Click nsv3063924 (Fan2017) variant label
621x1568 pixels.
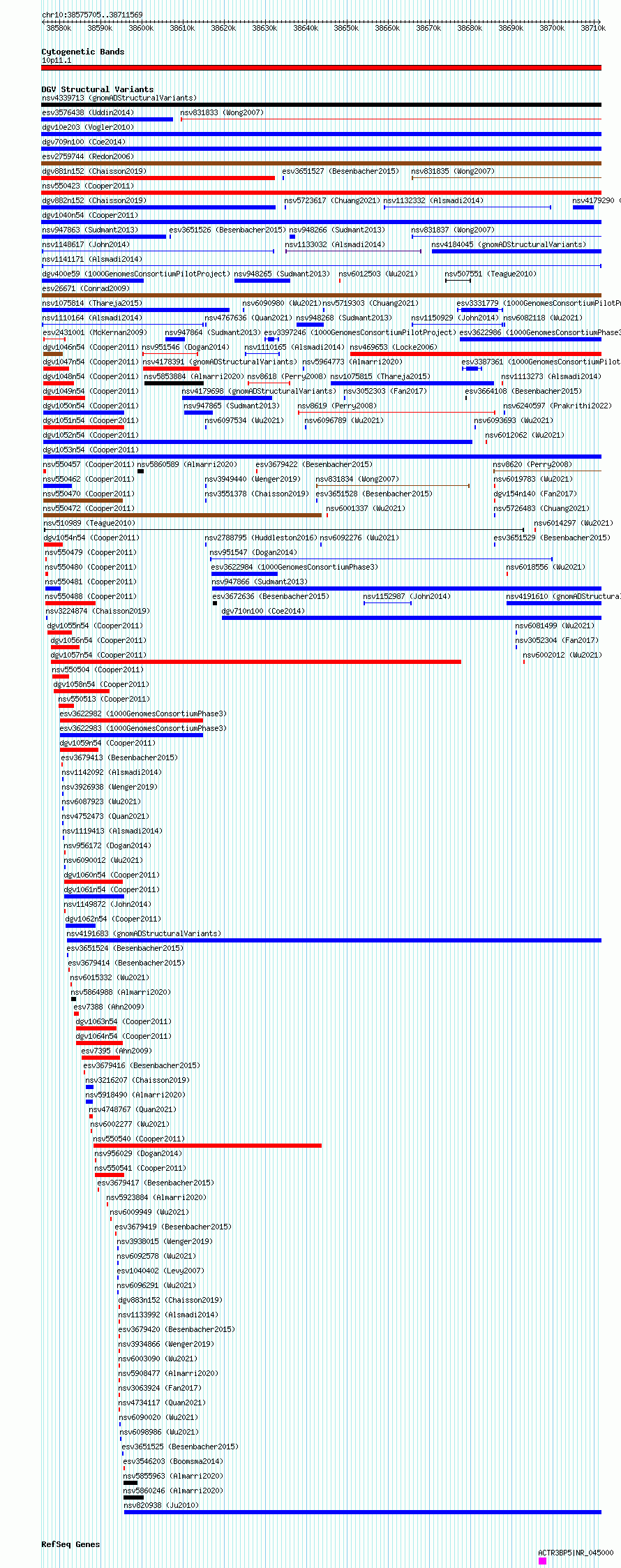(x=160, y=1388)
